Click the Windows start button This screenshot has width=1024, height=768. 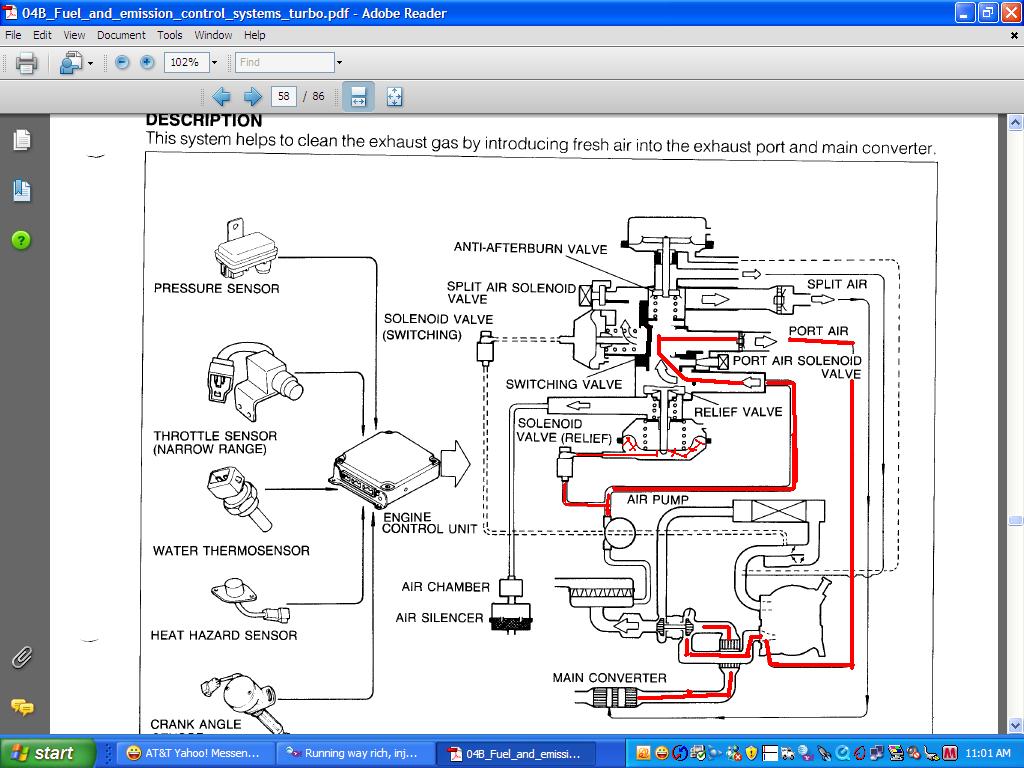click(x=47, y=753)
